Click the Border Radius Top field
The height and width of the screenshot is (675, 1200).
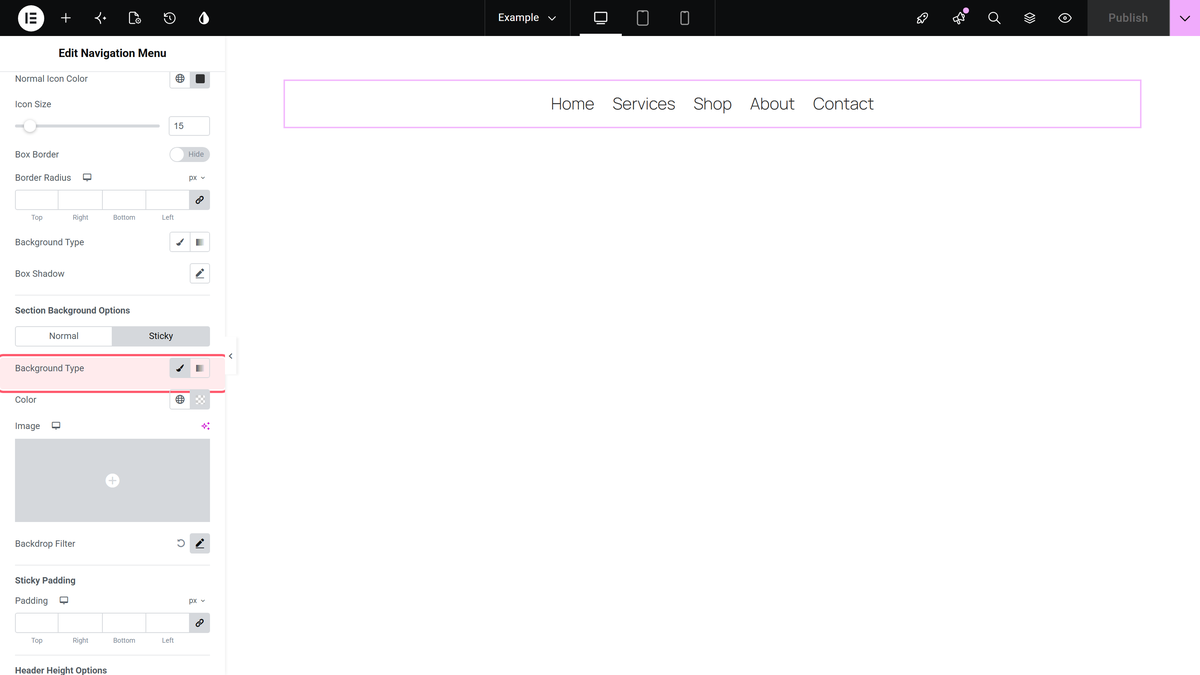(37, 200)
